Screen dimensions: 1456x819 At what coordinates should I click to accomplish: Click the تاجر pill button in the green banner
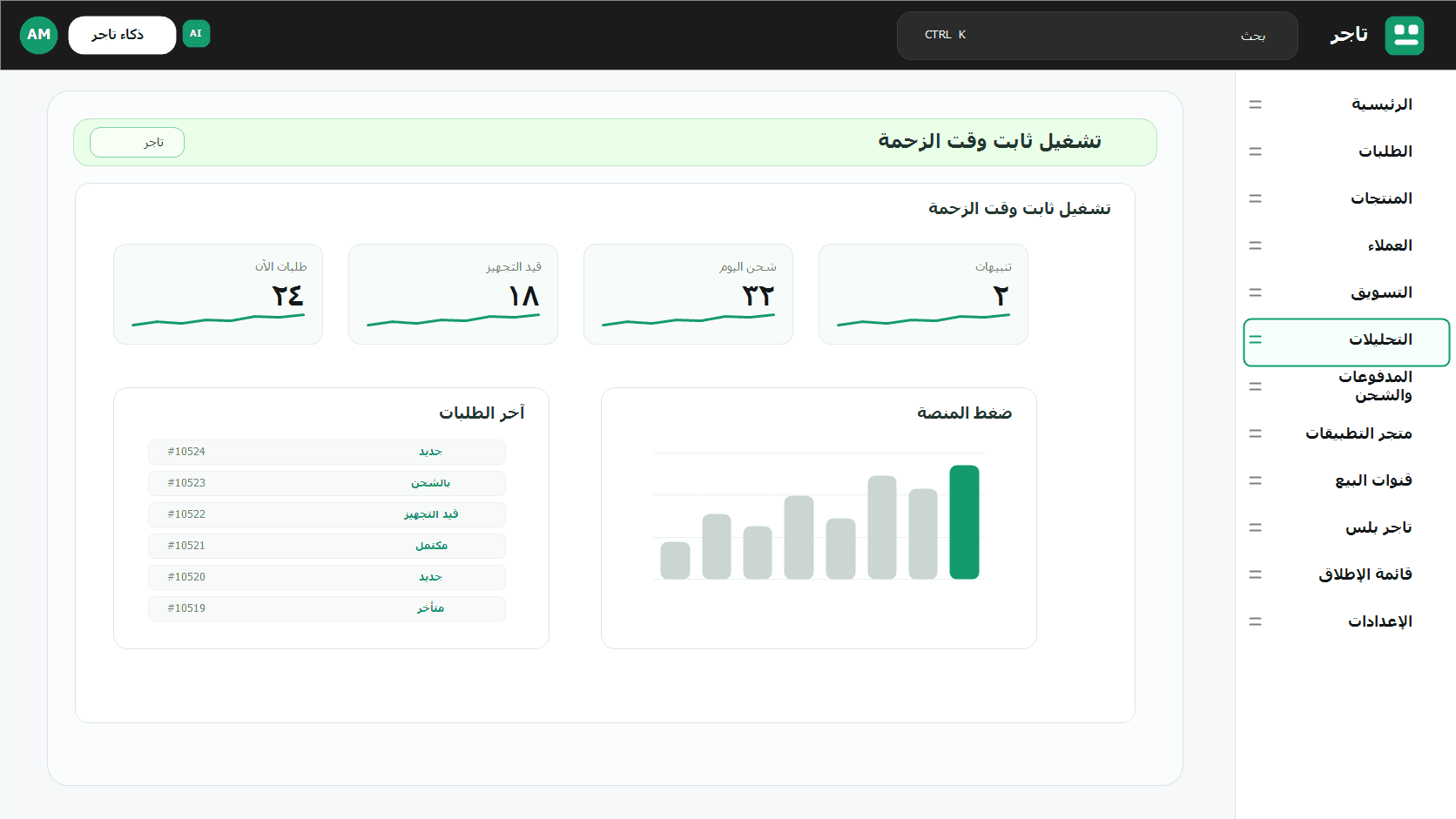(x=137, y=143)
